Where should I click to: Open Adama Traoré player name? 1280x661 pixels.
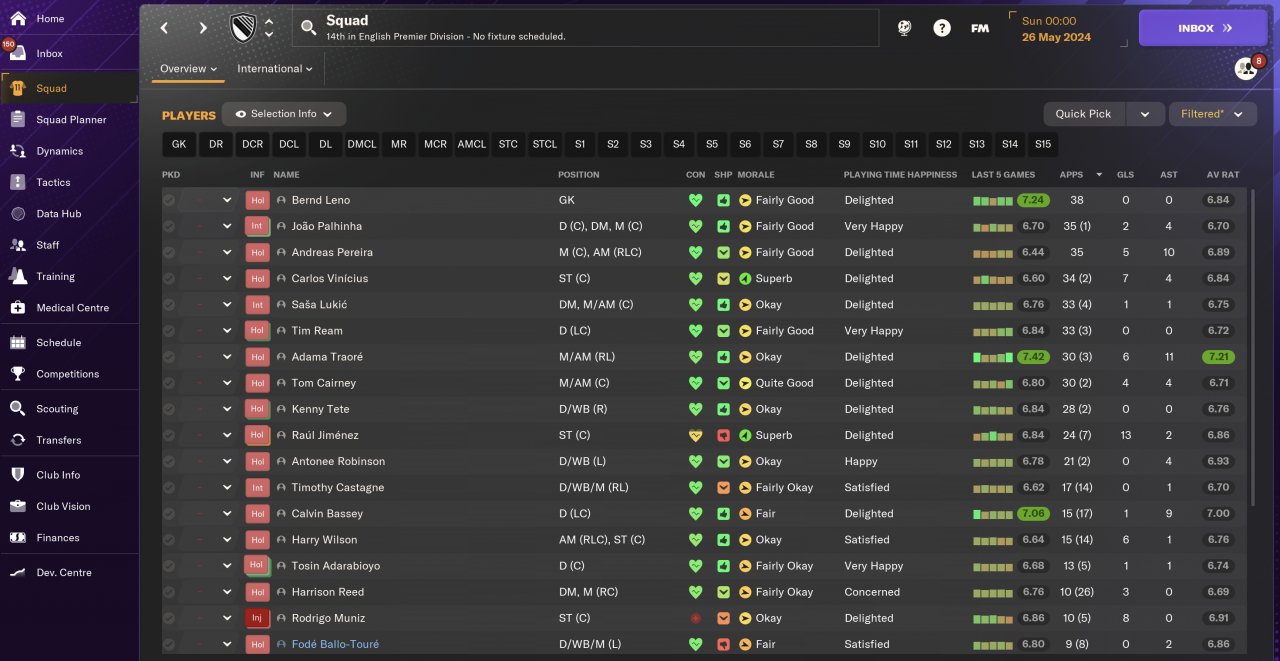(x=327, y=357)
